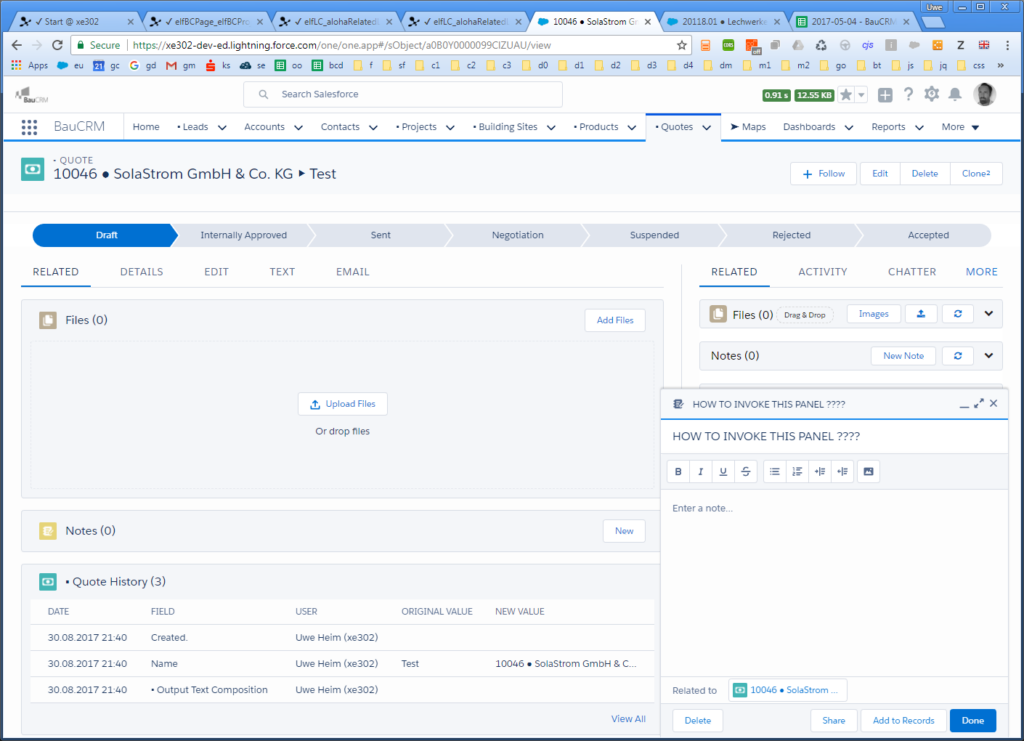Click the Search Salesforce input field

403,94
